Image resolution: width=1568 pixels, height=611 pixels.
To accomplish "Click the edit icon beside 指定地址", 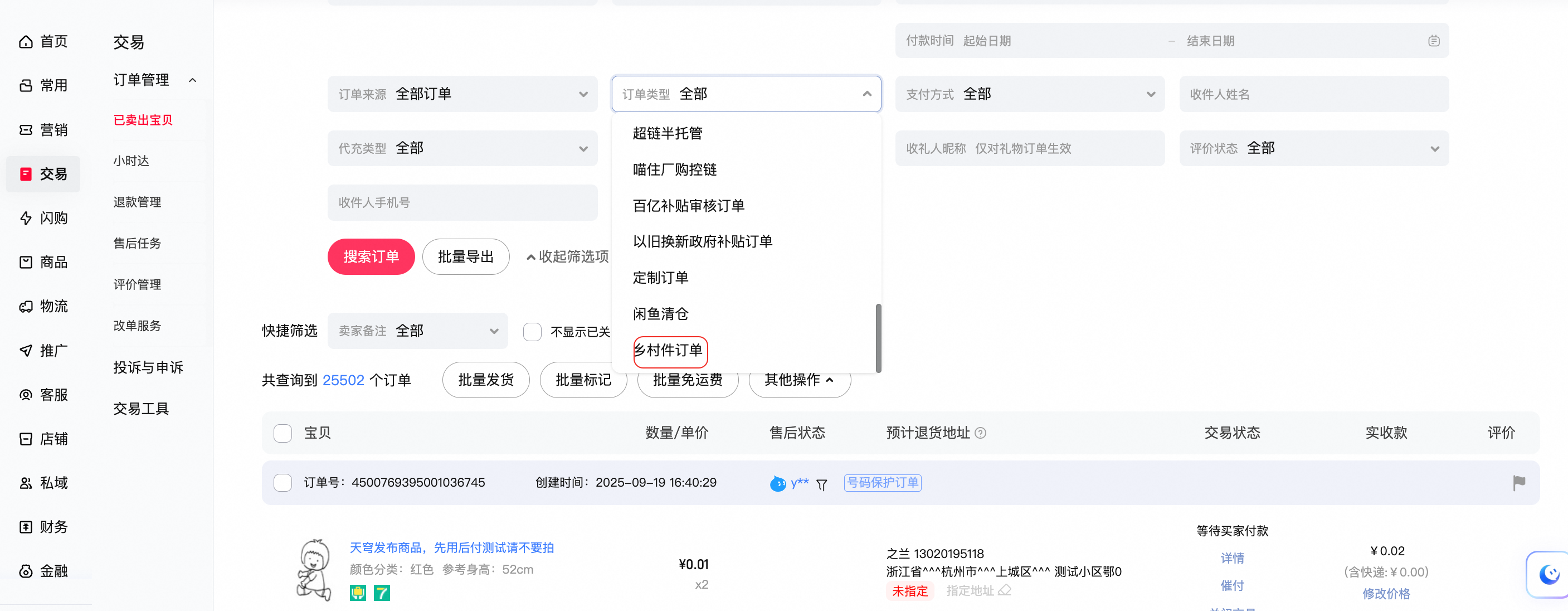I will point(1005,590).
